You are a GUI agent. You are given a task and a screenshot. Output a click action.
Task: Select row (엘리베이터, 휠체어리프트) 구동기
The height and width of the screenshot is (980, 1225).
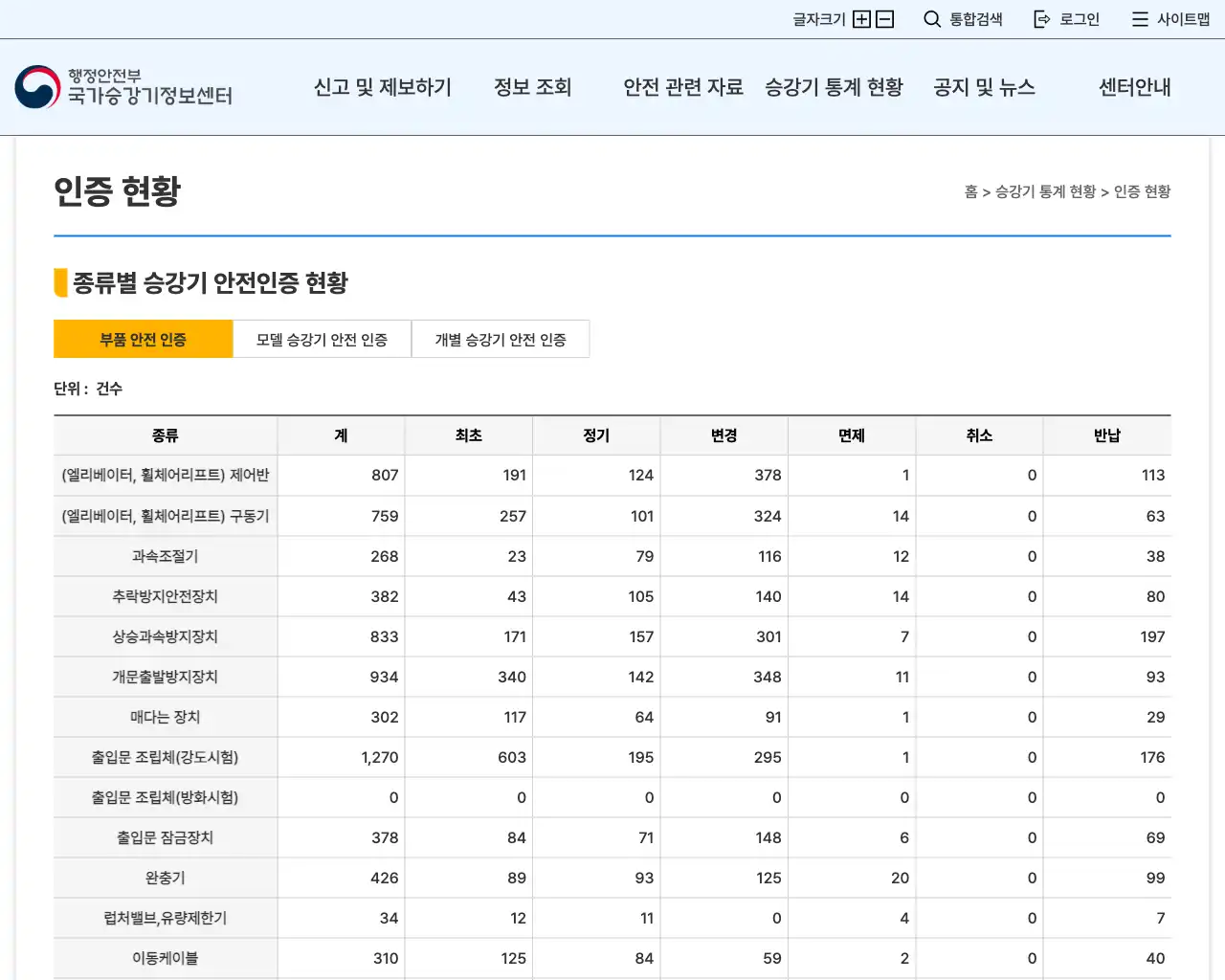(x=166, y=516)
